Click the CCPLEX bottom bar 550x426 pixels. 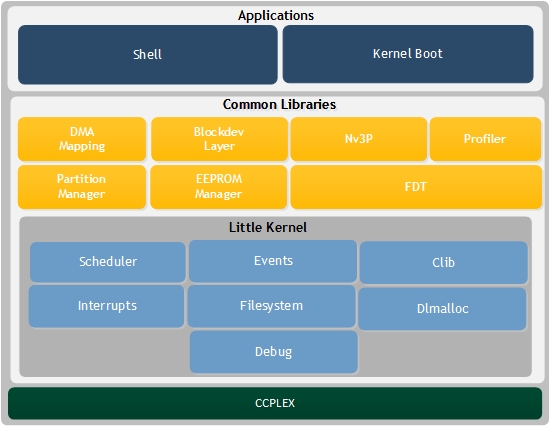pos(275,403)
